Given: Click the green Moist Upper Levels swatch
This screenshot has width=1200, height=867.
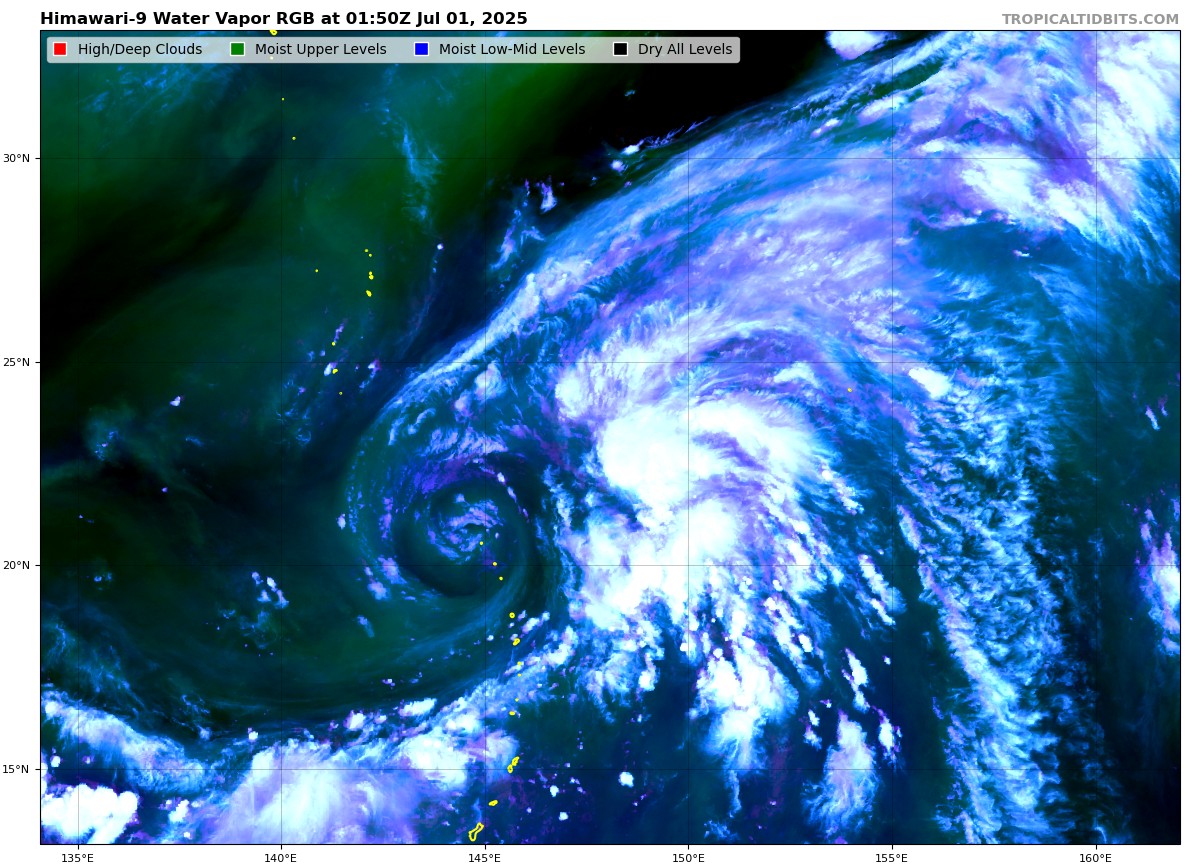Looking at the screenshot, I should [x=237, y=50].
